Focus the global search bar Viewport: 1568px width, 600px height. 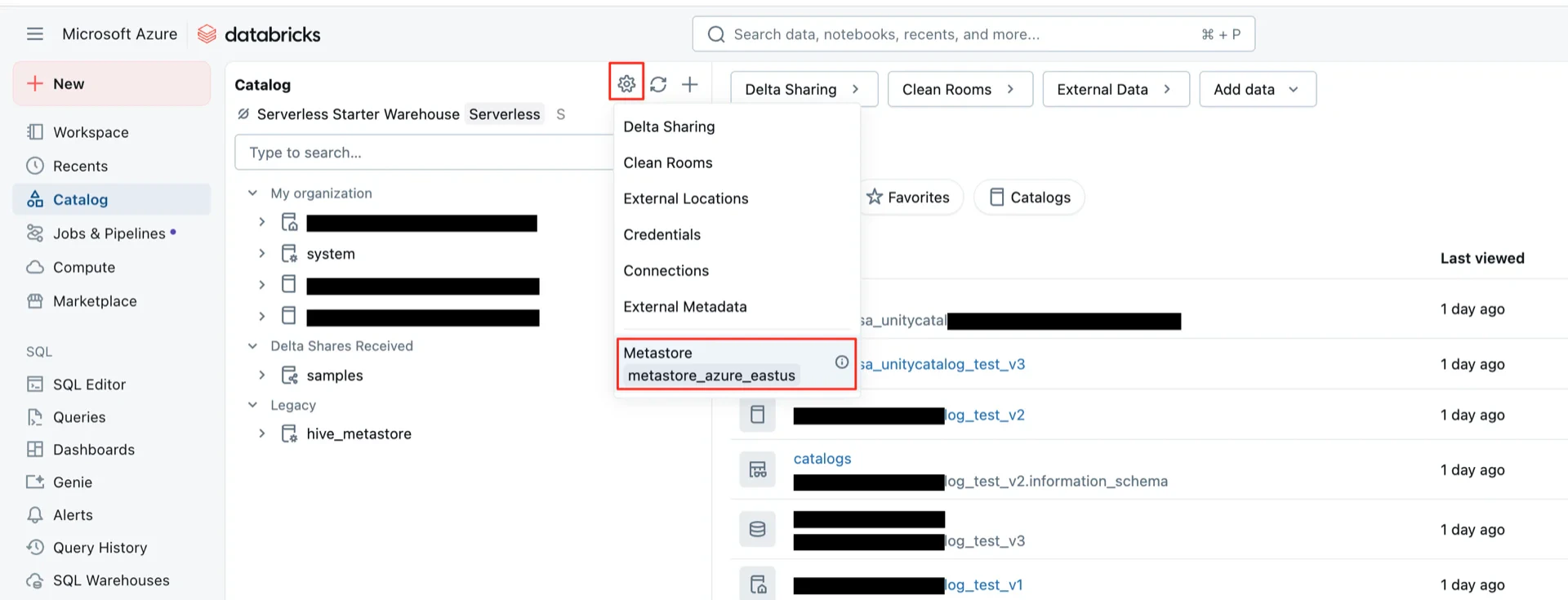coord(973,34)
